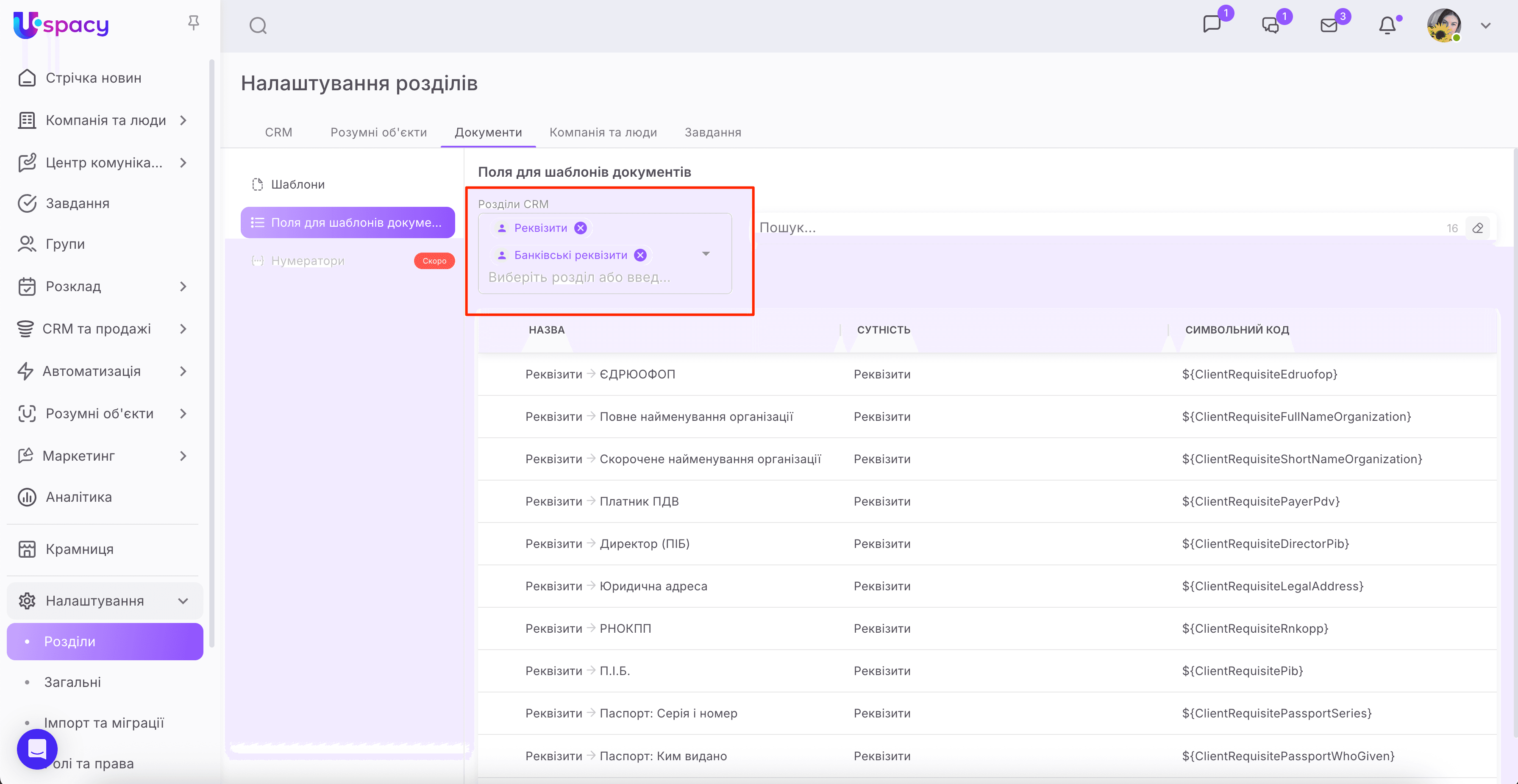The image size is (1518, 784).
Task: Open the user profile dropdown chevron
Action: [x=1486, y=25]
